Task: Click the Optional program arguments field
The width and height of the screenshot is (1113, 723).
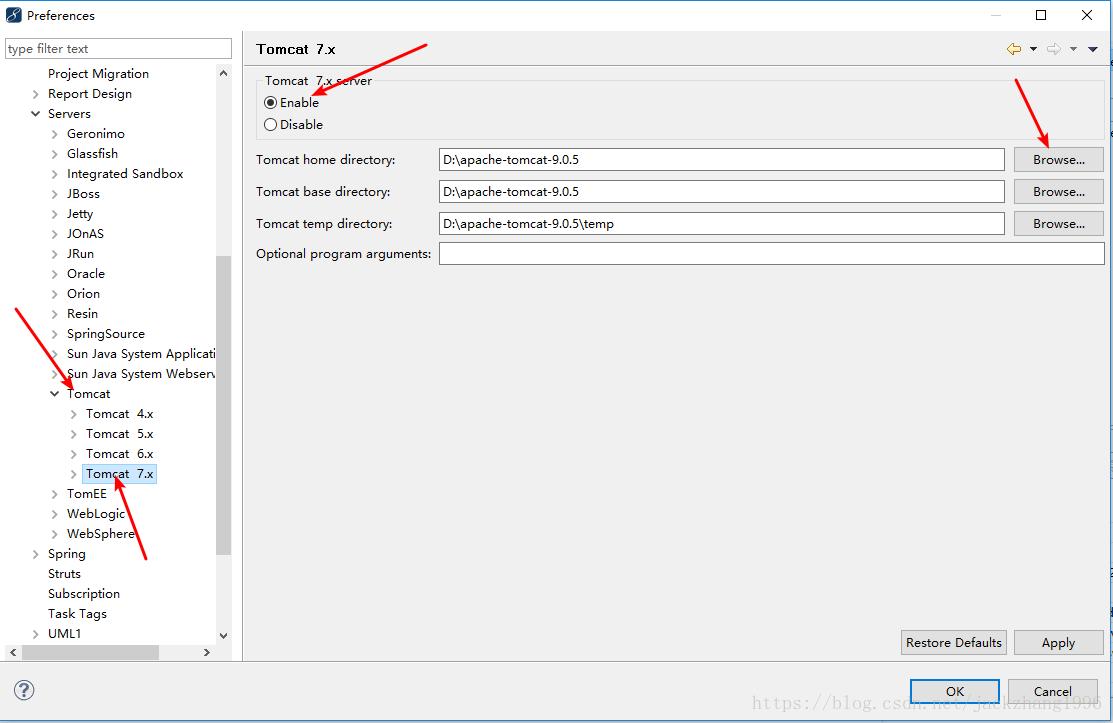Action: pyautogui.click(x=772, y=253)
